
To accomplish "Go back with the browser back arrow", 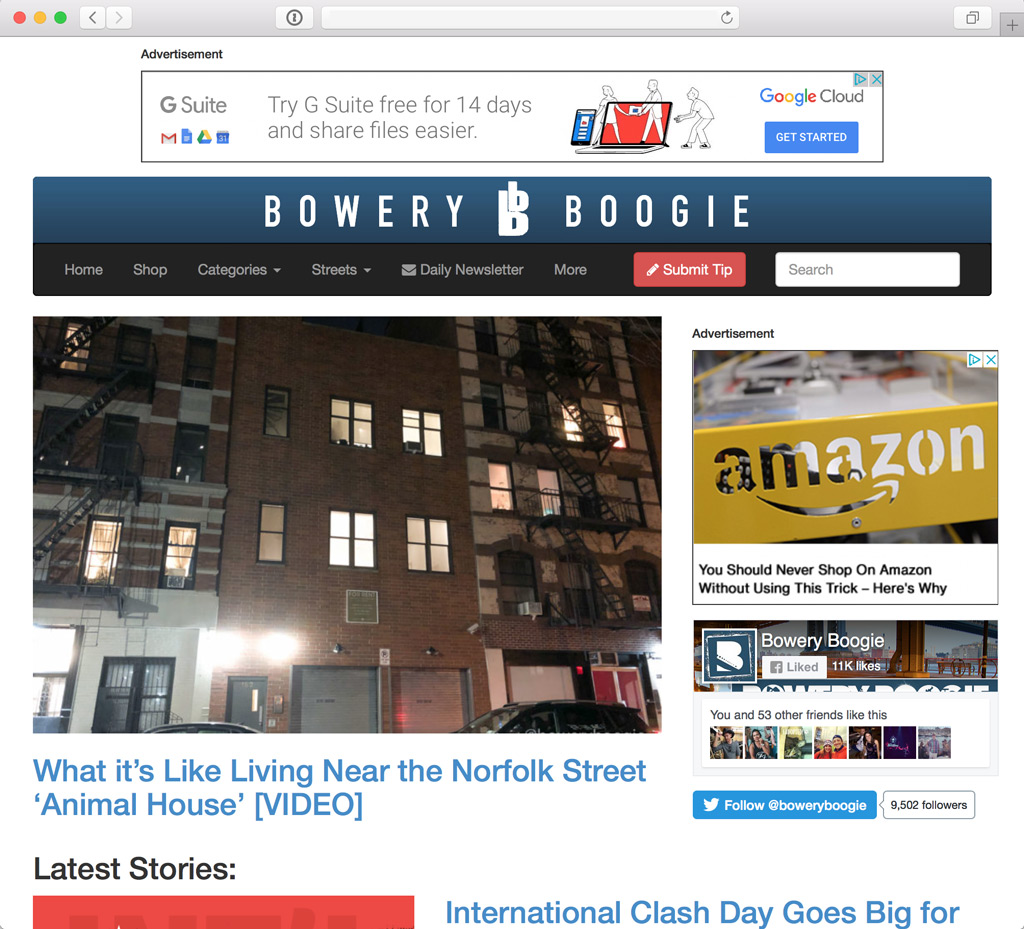I will click(x=93, y=18).
